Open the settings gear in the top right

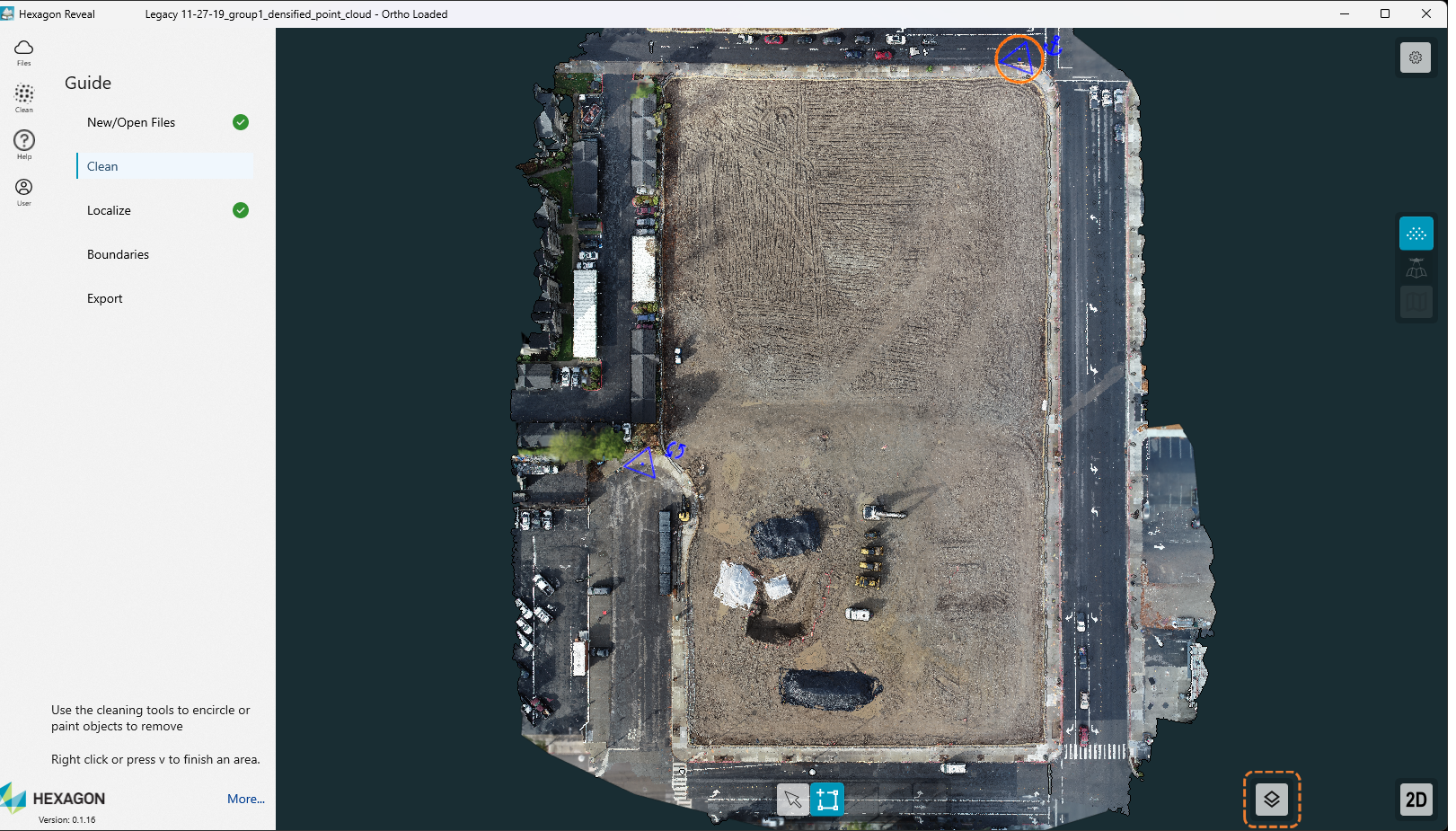pyautogui.click(x=1416, y=57)
